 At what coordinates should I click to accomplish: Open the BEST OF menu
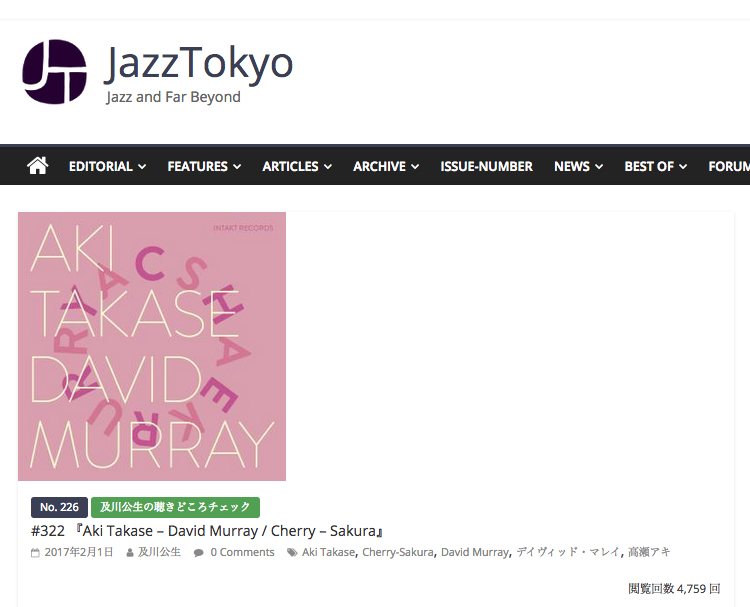(x=656, y=166)
